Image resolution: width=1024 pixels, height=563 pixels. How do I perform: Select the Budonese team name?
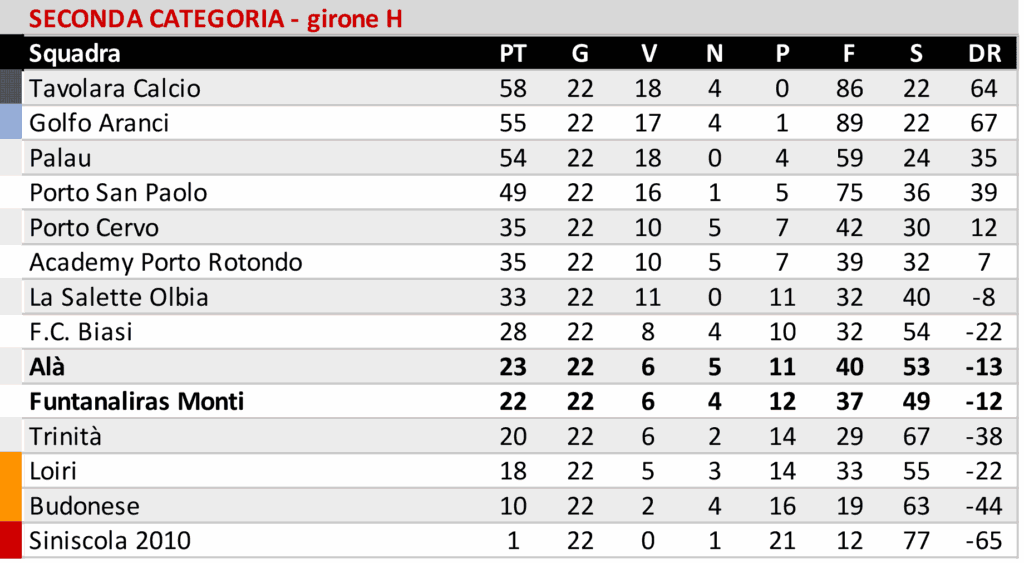tap(84, 506)
